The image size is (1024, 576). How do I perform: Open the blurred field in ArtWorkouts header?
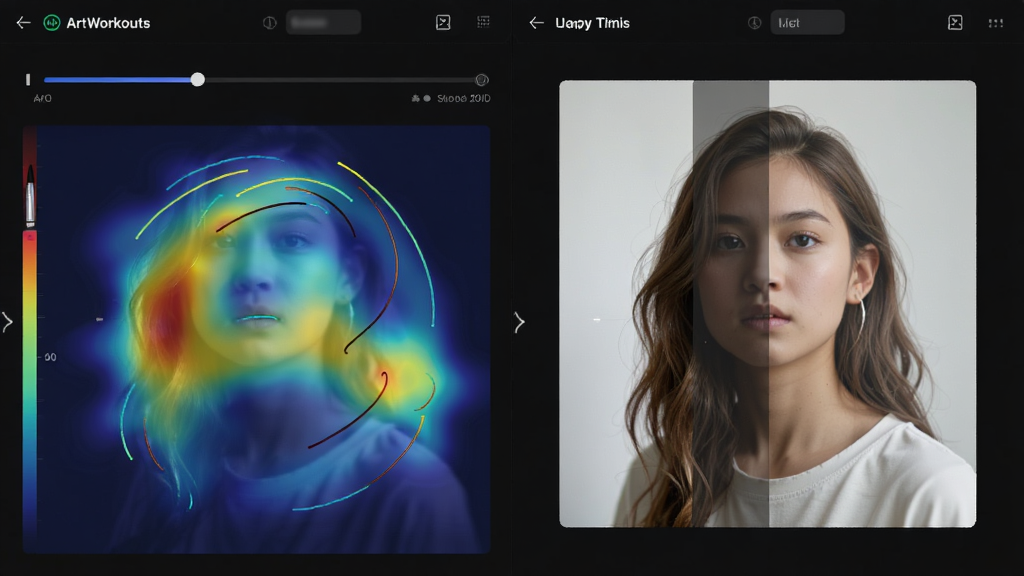tap(323, 23)
